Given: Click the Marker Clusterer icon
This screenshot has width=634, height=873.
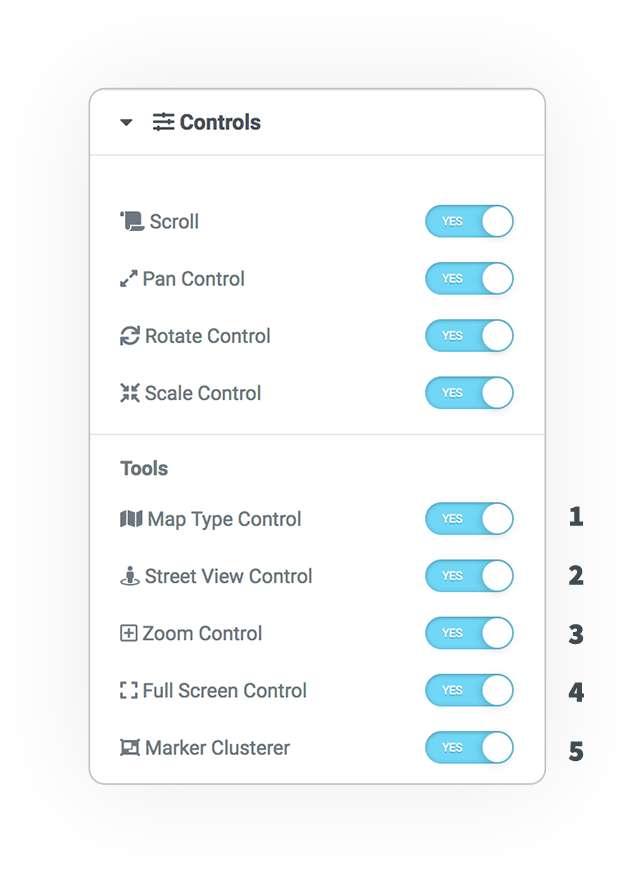Looking at the screenshot, I should [130, 748].
